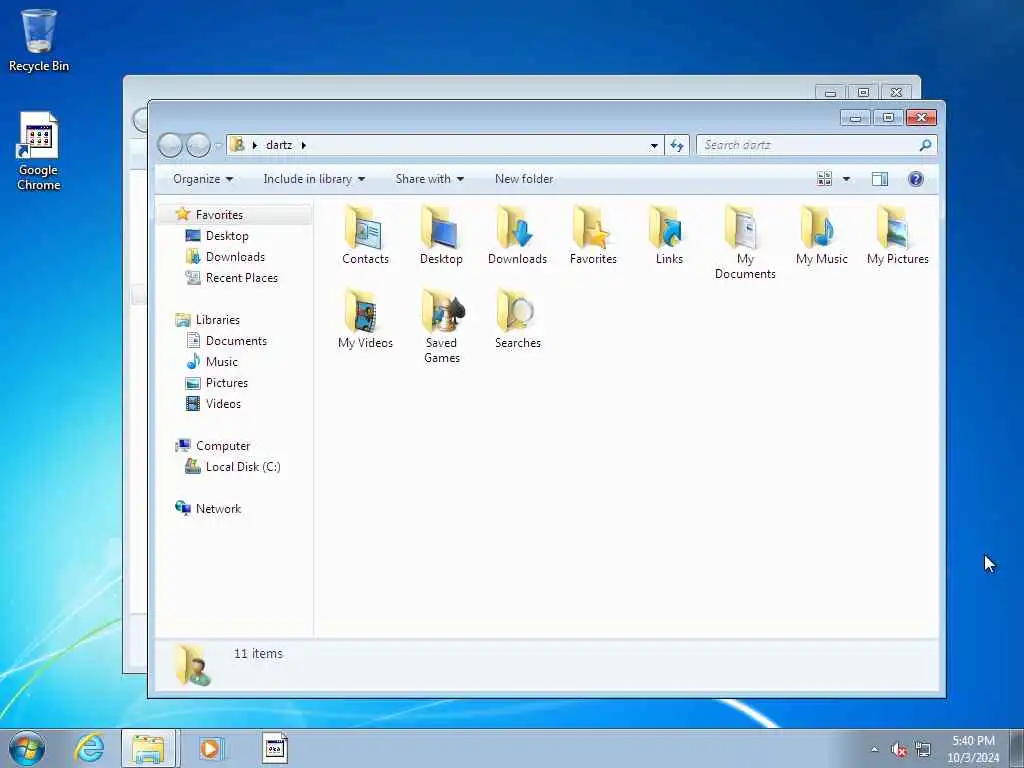Select the Google Chrome desktop shortcut
Viewport: 1024px width, 768px height.
pyautogui.click(x=39, y=152)
